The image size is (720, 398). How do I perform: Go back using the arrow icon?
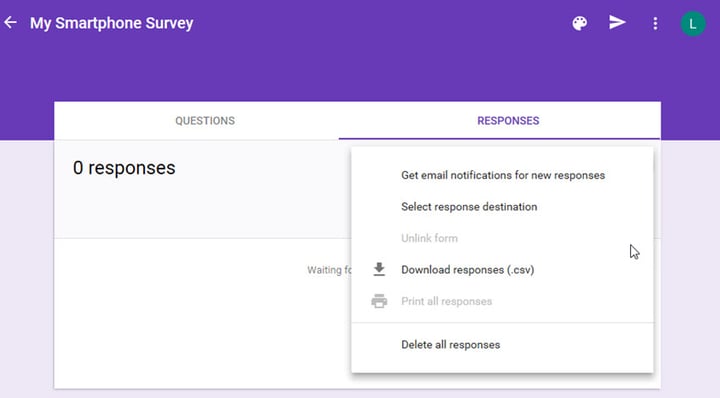point(10,22)
